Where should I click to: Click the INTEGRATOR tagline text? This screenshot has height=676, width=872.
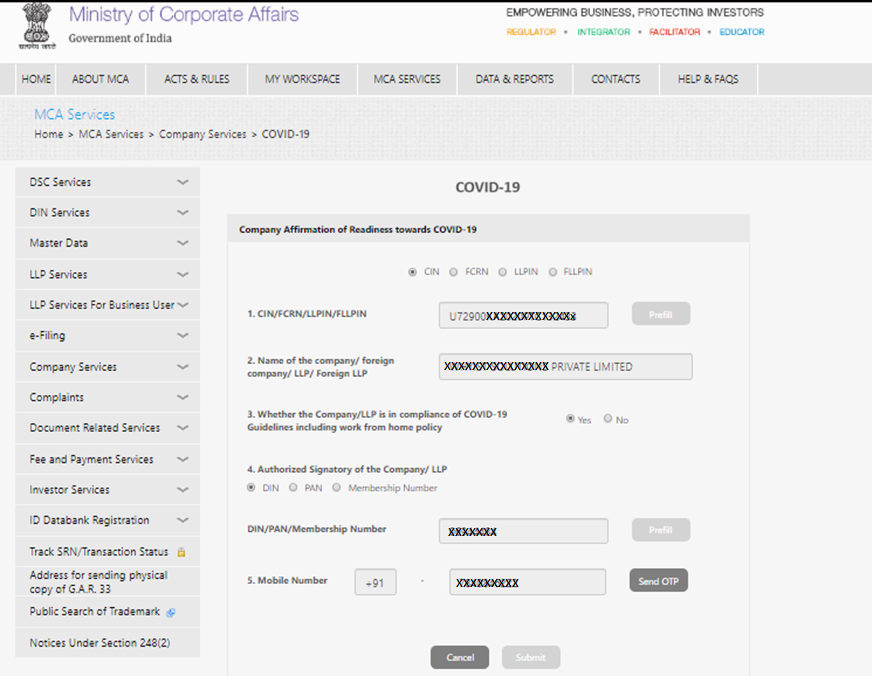pyautogui.click(x=603, y=32)
